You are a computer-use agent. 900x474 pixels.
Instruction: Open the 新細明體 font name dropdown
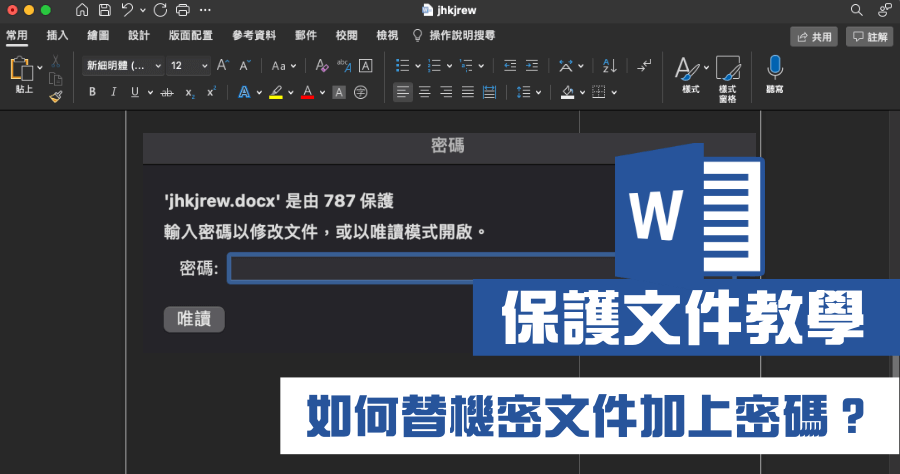tap(123, 66)
